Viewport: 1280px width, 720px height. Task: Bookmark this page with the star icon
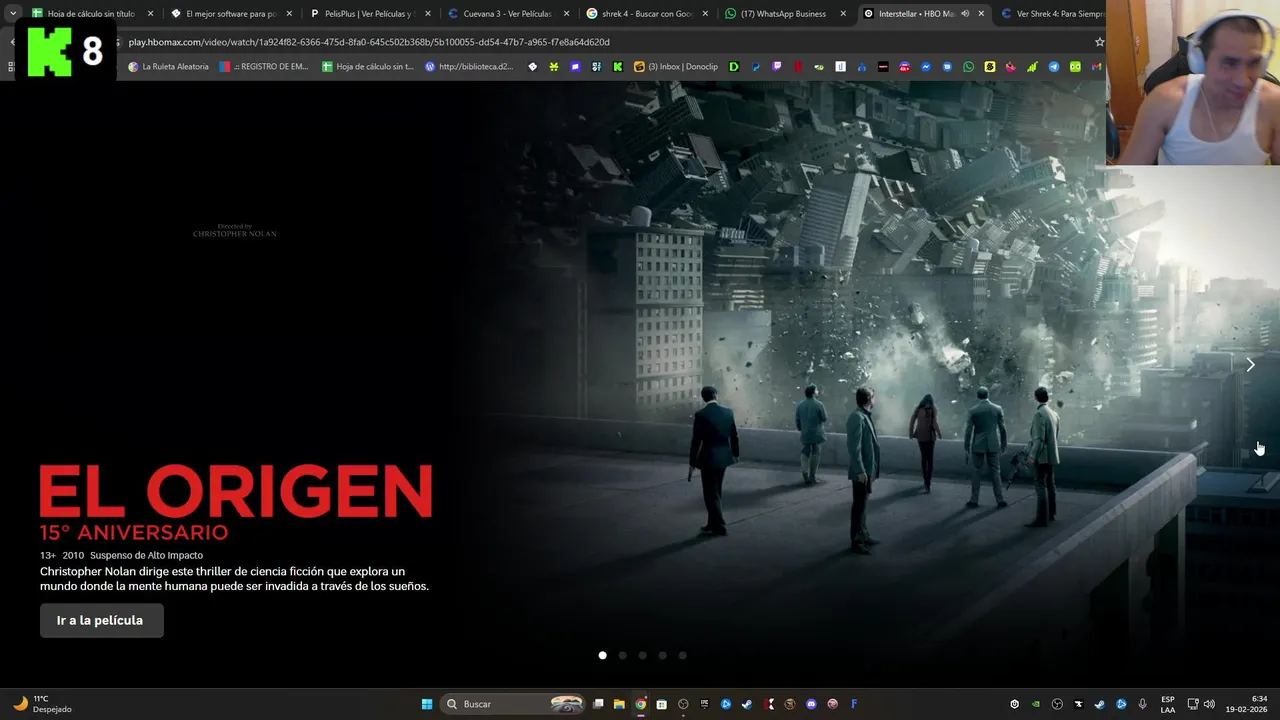coord(1099,42)
